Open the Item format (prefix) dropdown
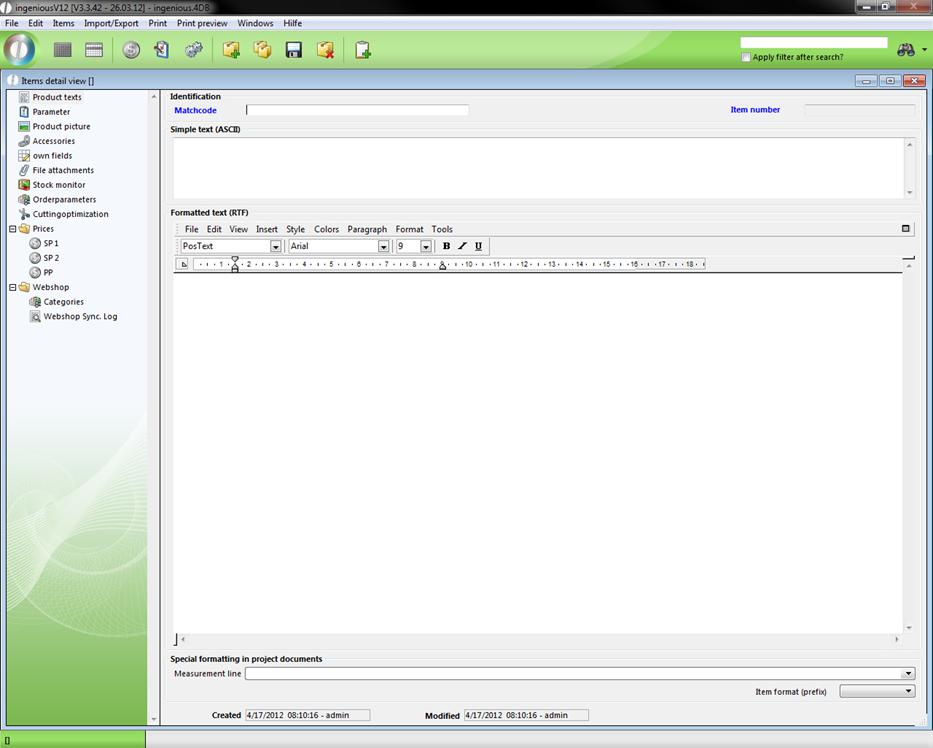Image resolution: width=933 pixels, height=748 pixels. (908, 691)
